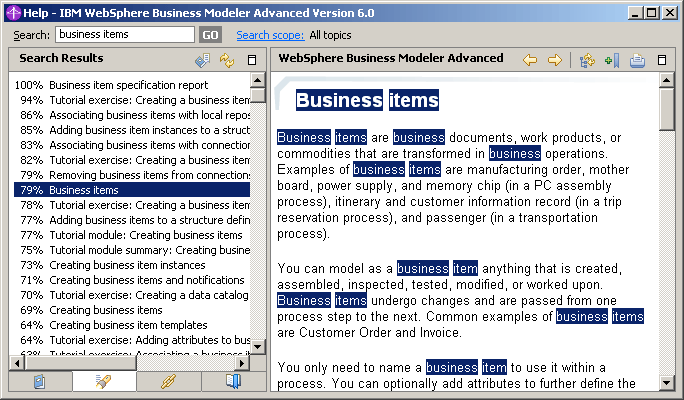
Task: Click the synchronize search results icon
Action: pyautogui.click(x=227, y=60)
